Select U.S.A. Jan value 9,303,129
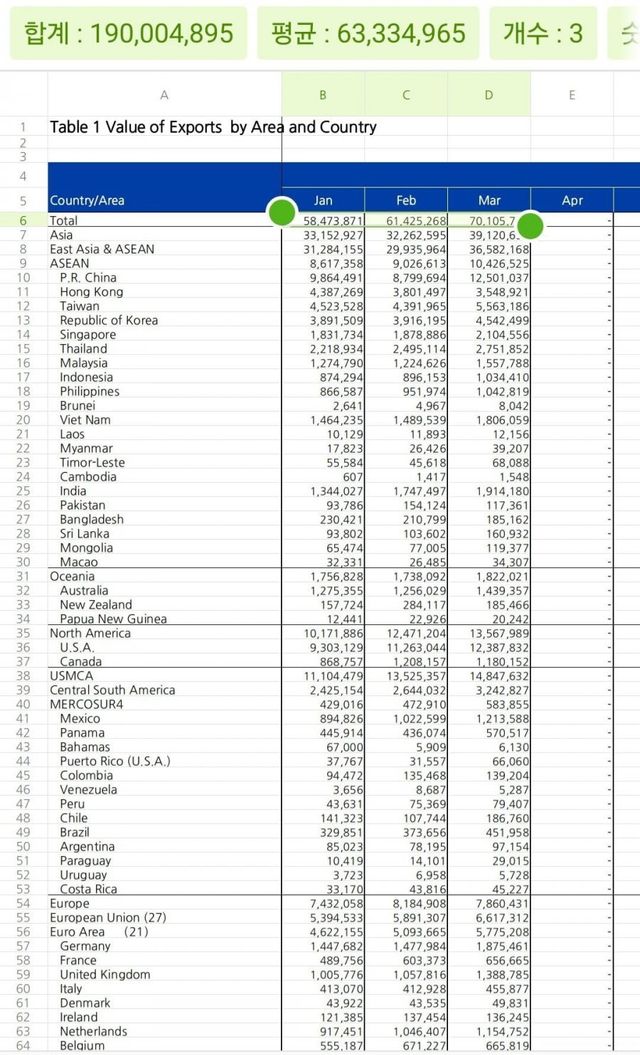 tap(323, 647)
